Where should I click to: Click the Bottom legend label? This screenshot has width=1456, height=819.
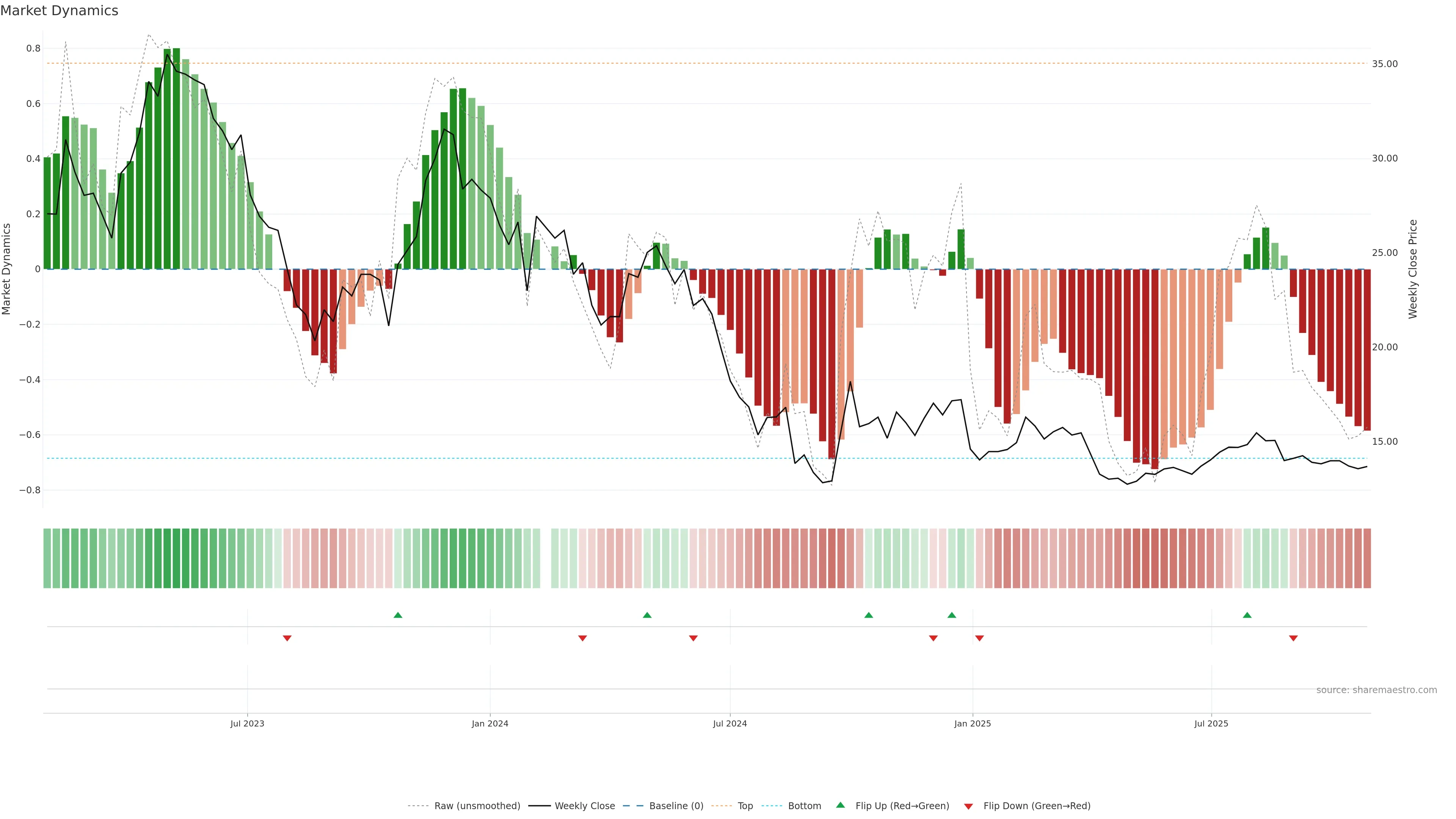point(804,806)
